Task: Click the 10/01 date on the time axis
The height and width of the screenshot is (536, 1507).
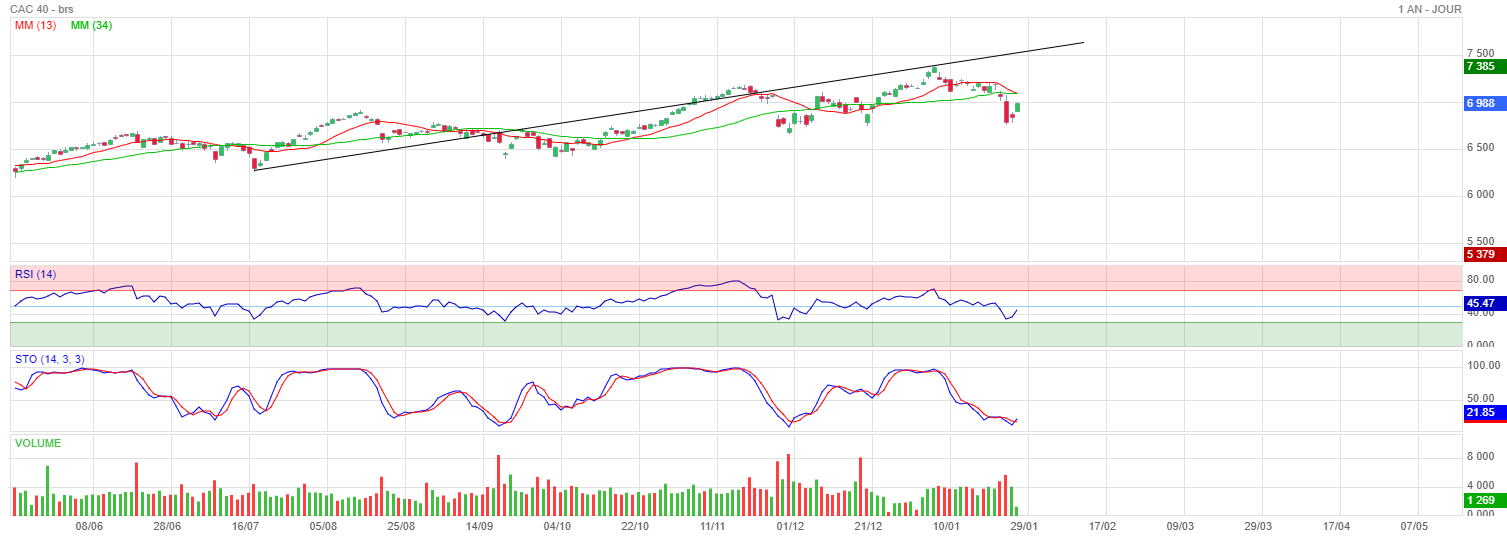Action: tap(946, 526)
